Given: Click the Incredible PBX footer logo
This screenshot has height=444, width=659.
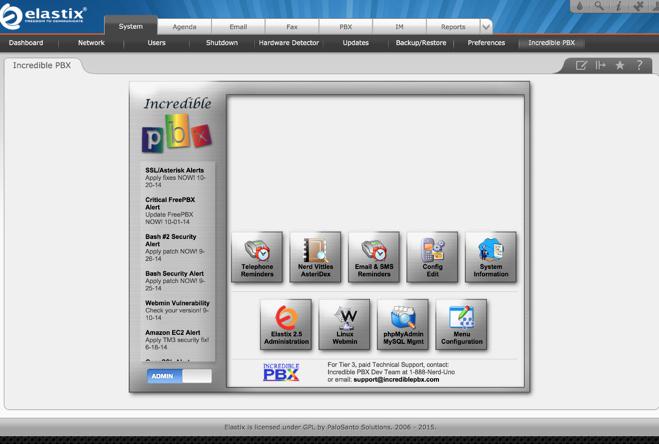Looking at the screenshot, I should point(281,372).
